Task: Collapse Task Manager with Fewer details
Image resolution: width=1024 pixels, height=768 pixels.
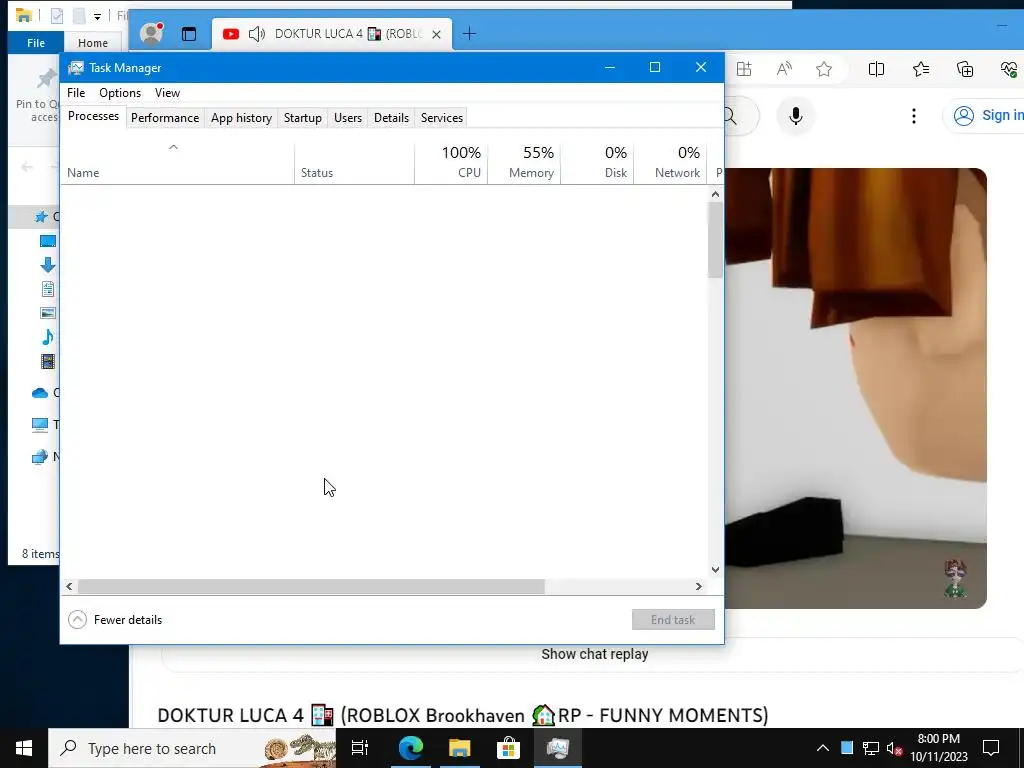Action: point(115,620)
